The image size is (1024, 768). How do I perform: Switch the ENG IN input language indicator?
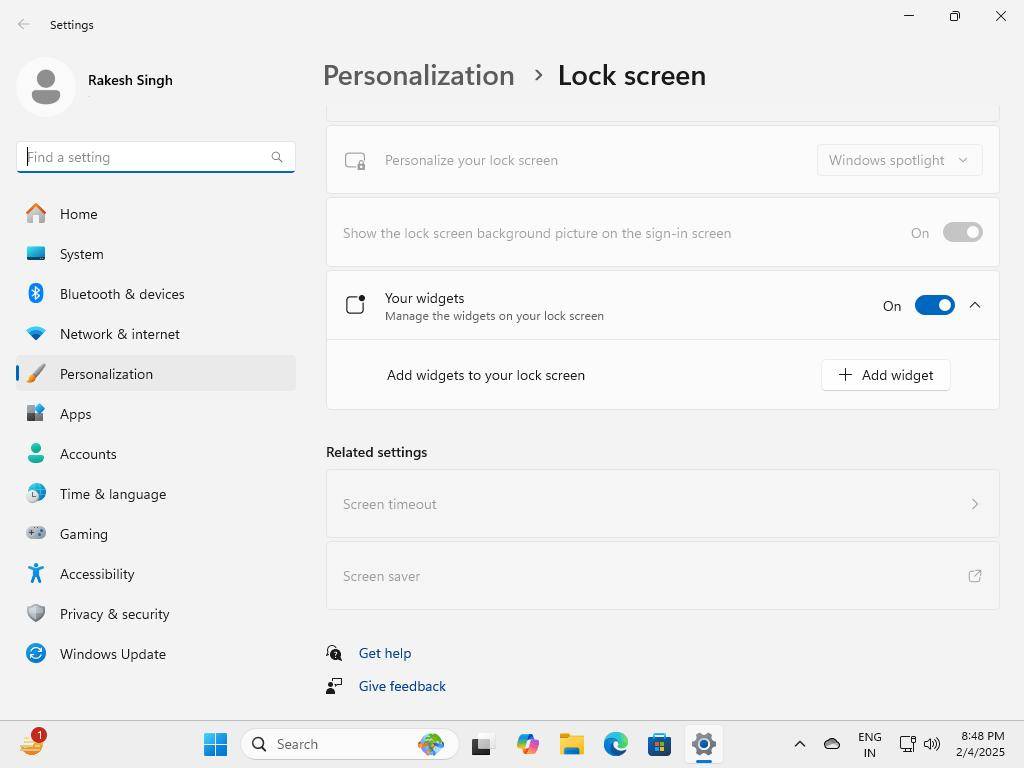pos(869,744)
